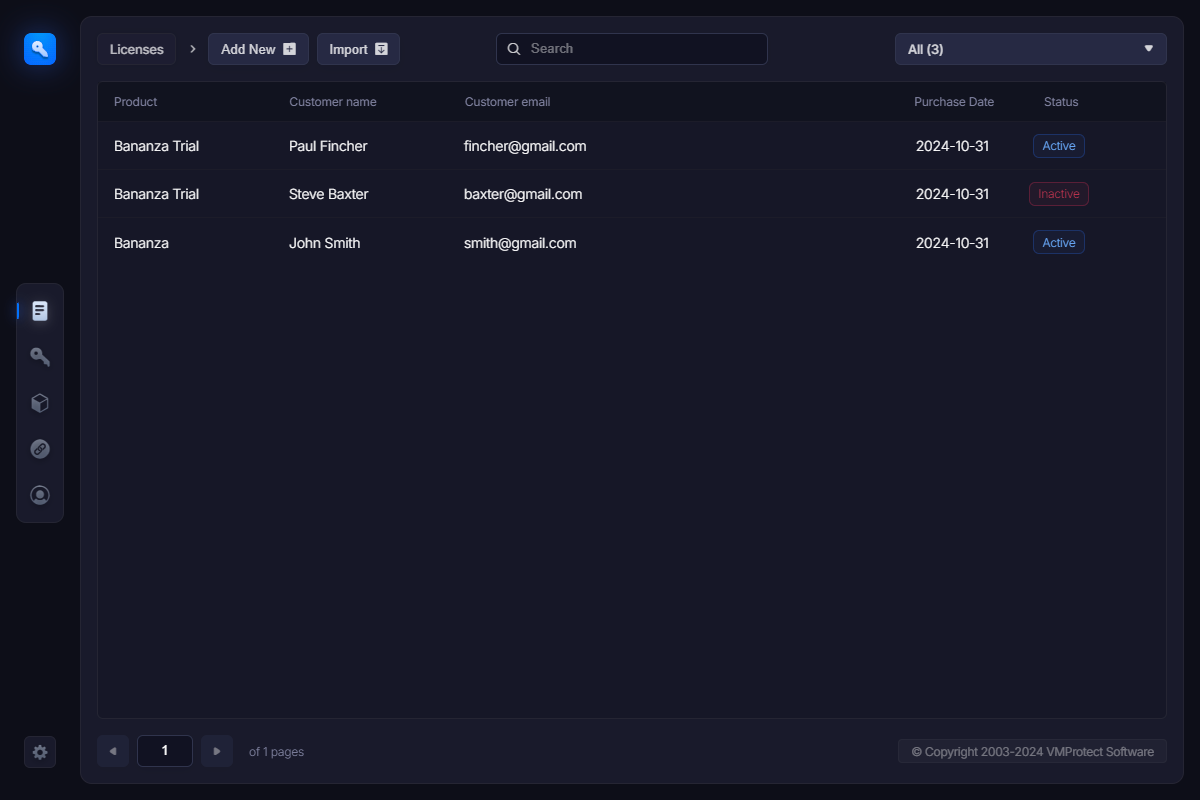Viewport: 1200px width, 800px height.
Task: Sort by the Purchase Date column header
Action: pos(953,102)
